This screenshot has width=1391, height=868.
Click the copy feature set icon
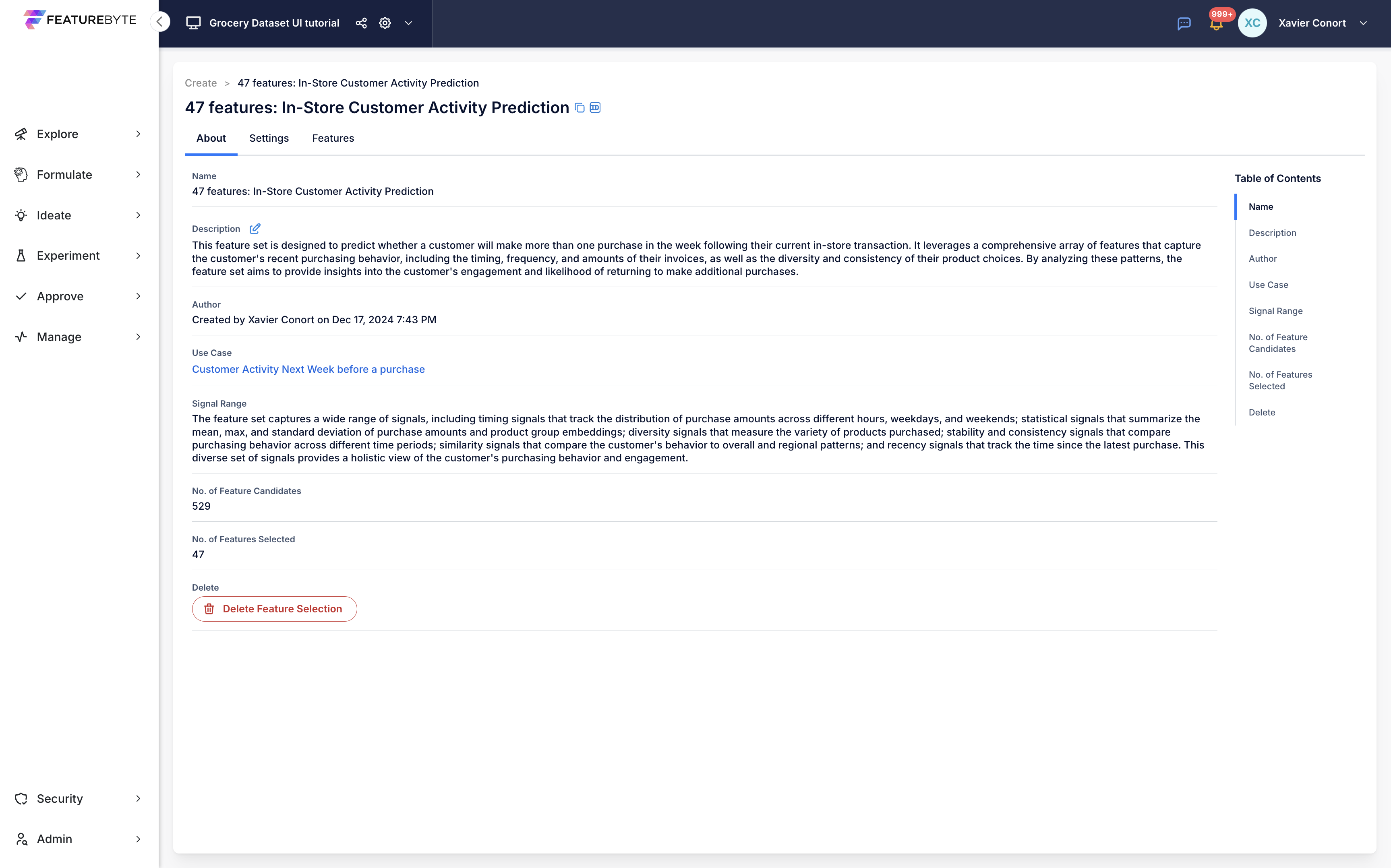[579, 108]
